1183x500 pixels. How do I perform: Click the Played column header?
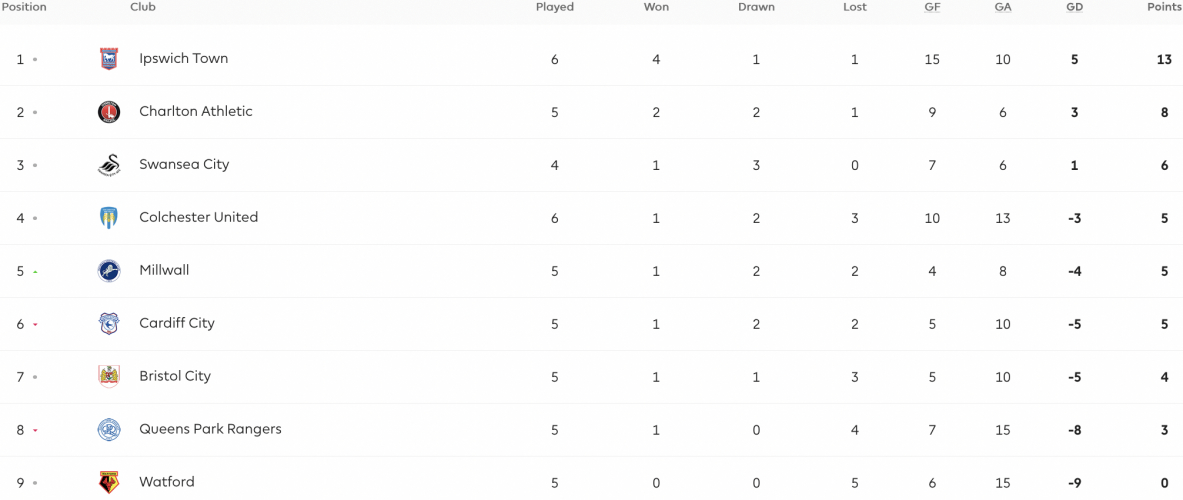(x=555, y=8)
